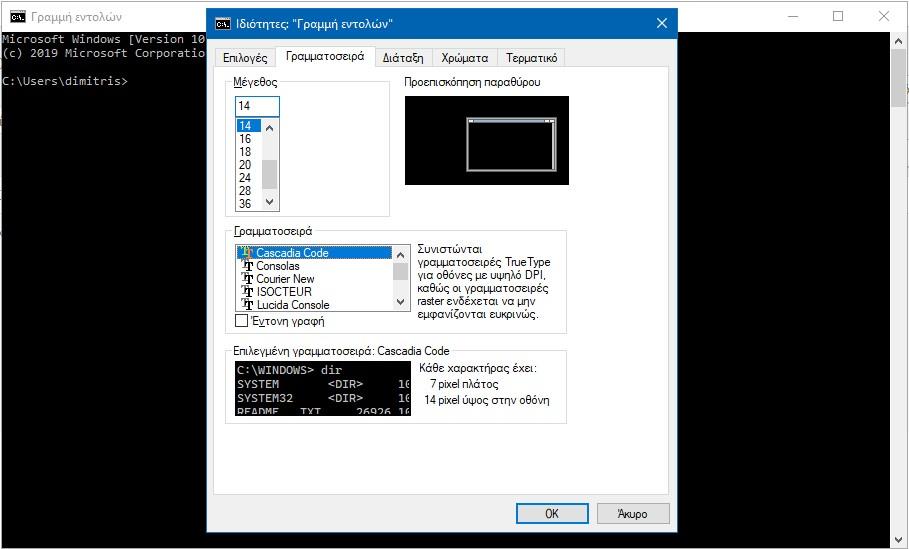
Task: Switch to the Επιλογές tab
Action: point(244,58)
